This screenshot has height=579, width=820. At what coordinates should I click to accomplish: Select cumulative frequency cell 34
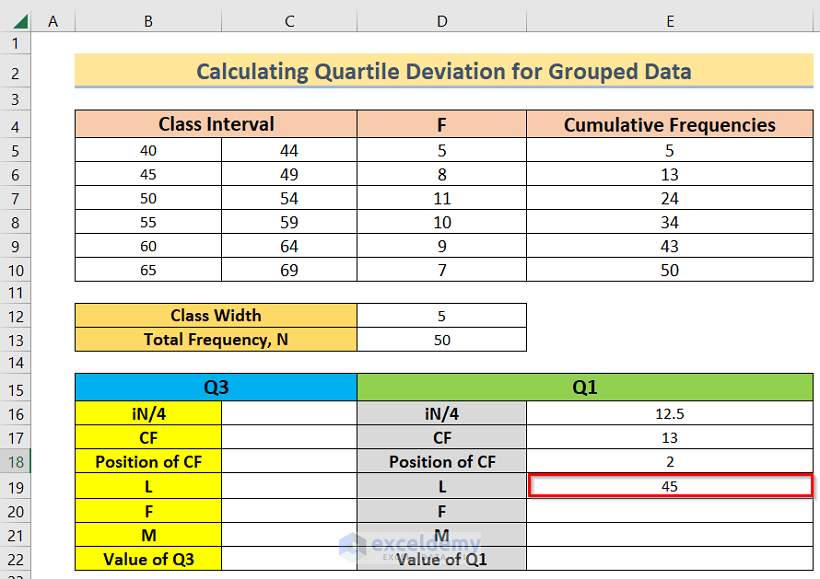click(x=670, y=222)
